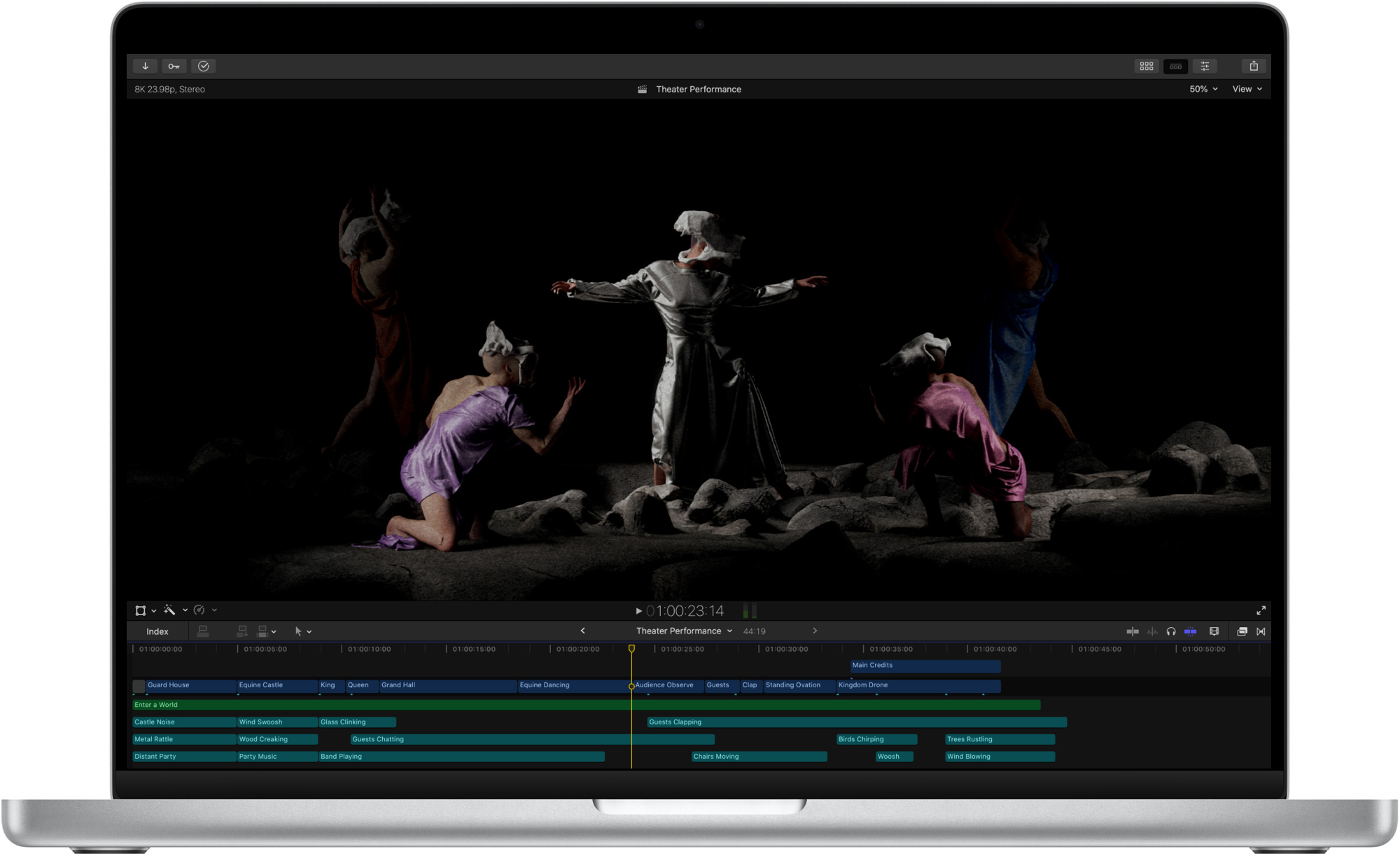Viewport: 1400px width, 856px height.
Task: Expand the 50% zoom dropdown
Action: pyautogui.click(x=1203, y=89)
